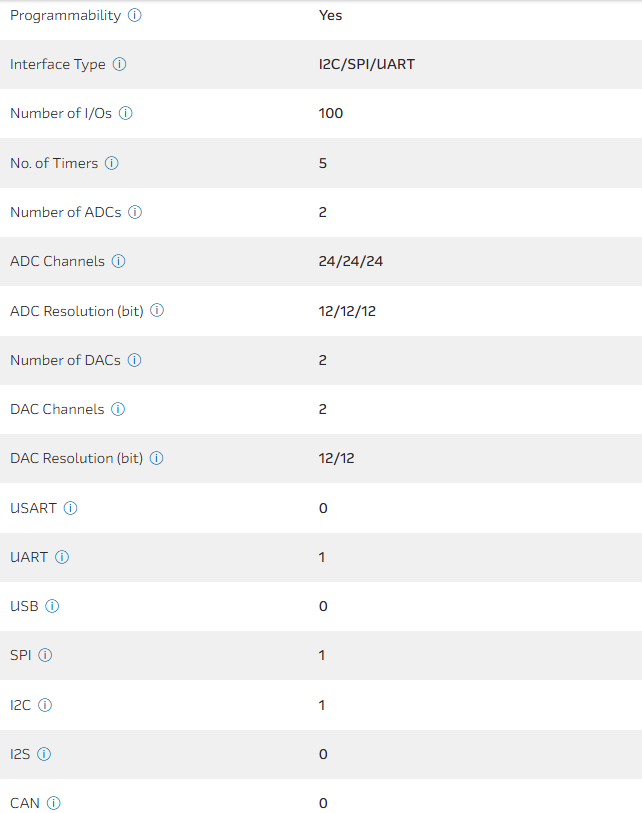
Task: Click the info icon beside USART
Action: 70,508
